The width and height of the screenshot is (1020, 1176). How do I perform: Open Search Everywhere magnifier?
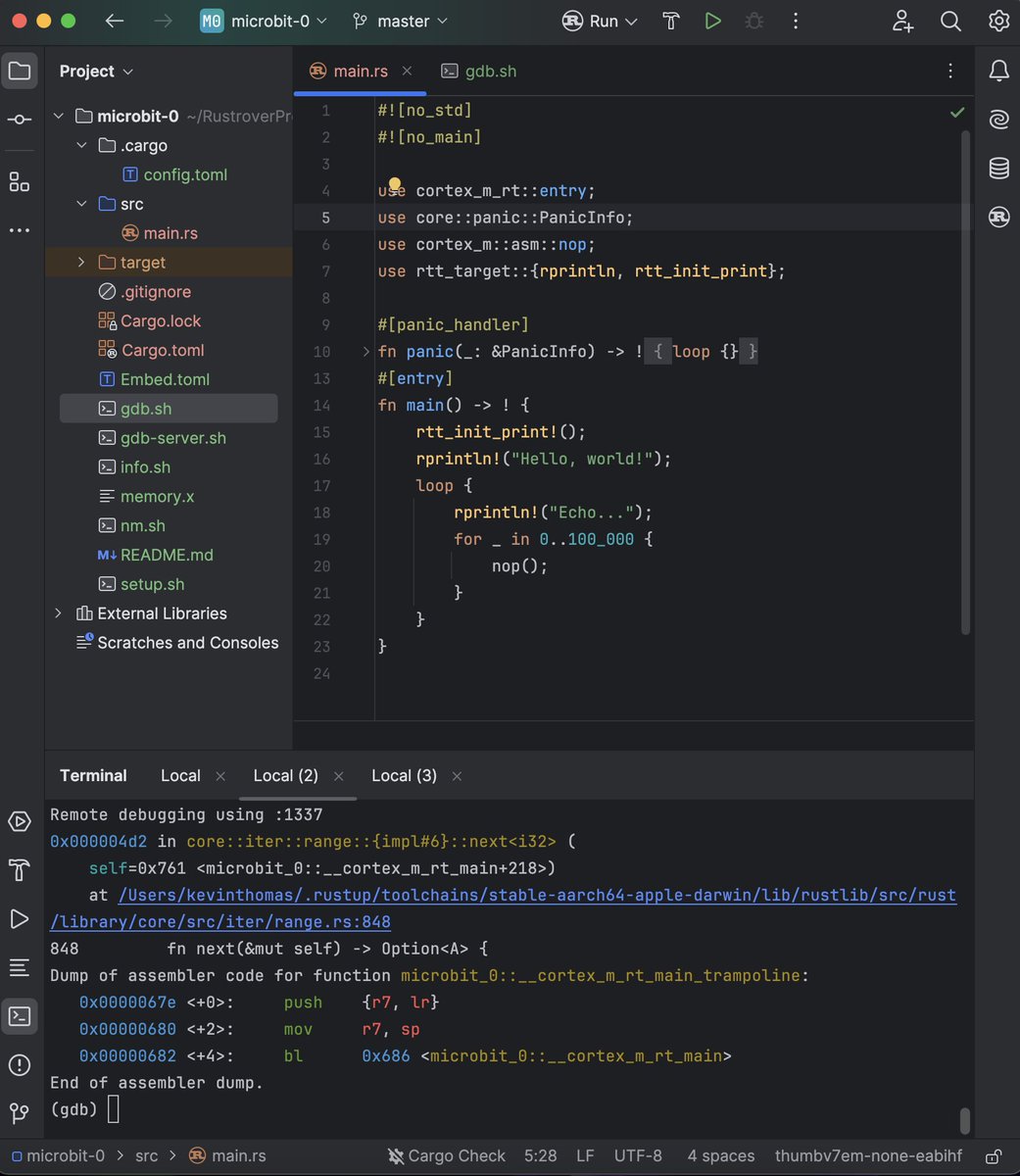click(x=950, y=21)
